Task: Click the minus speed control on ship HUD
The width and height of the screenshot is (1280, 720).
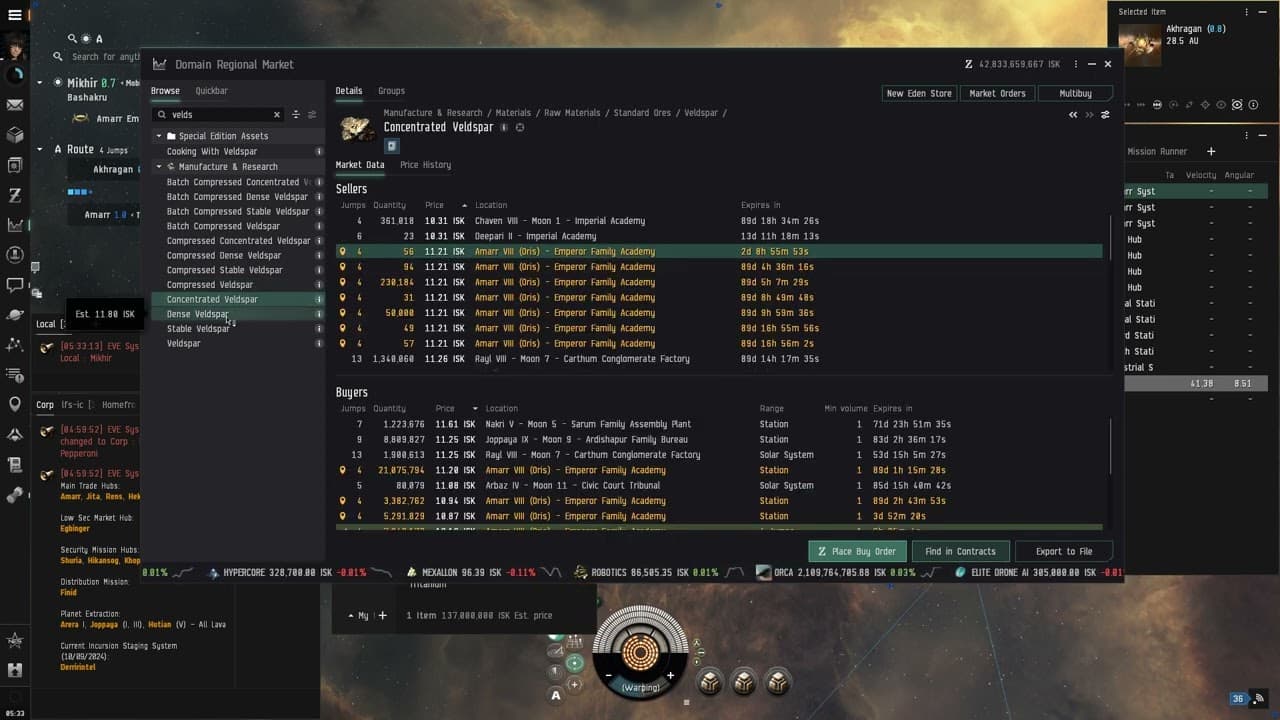Action: [x=608, y=676]
